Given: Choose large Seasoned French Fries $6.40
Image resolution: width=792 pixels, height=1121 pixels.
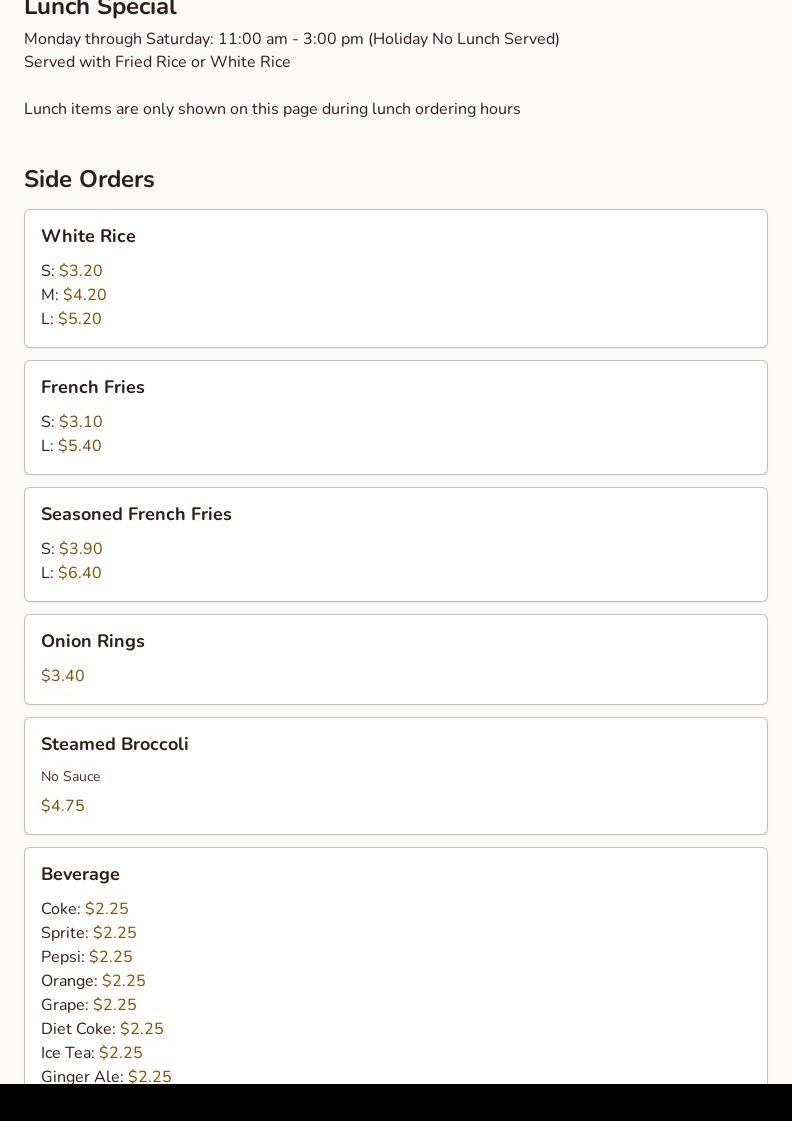Looking at the screenshot, I should click(79, 573).
